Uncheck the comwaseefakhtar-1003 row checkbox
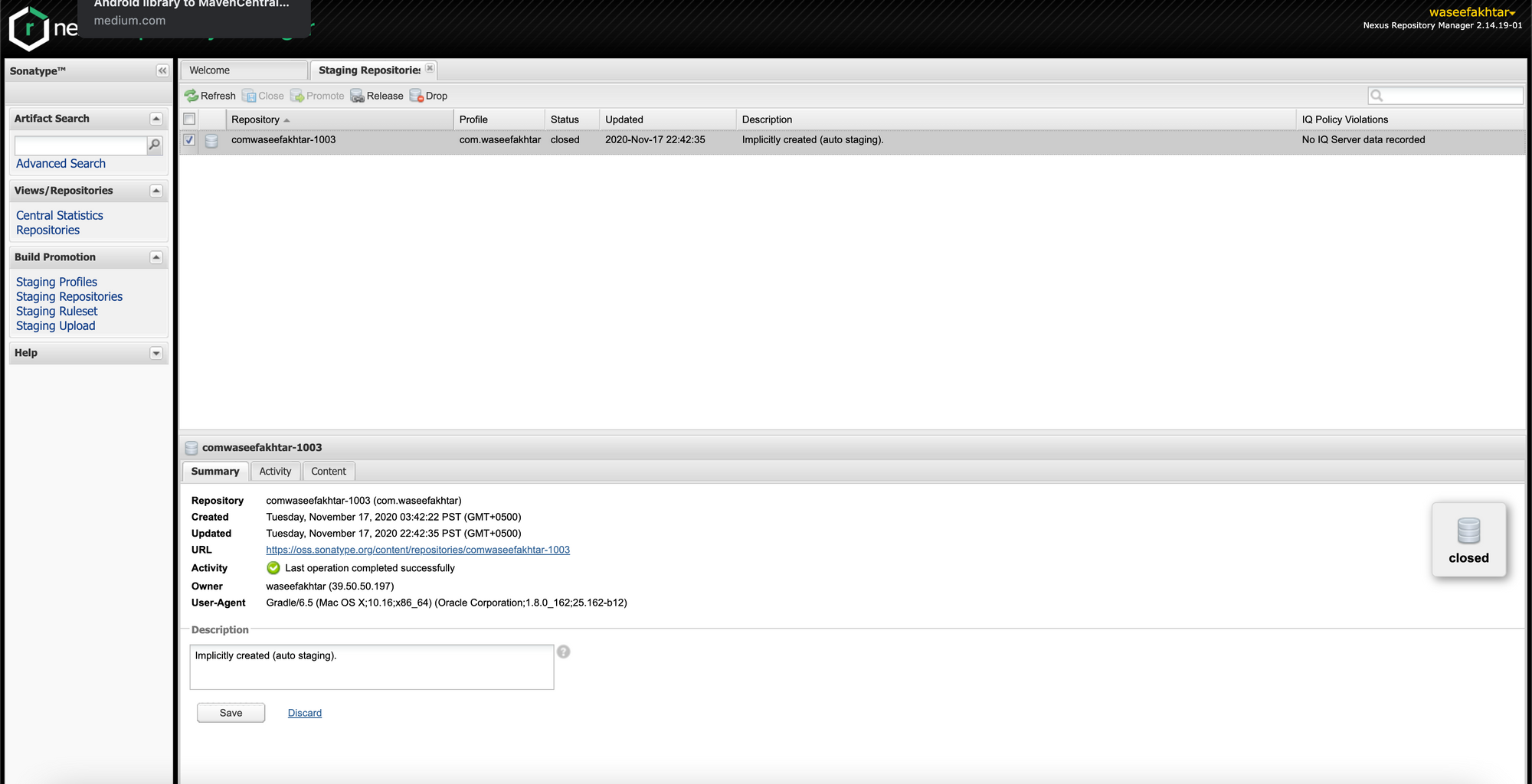 click(189, 140)
